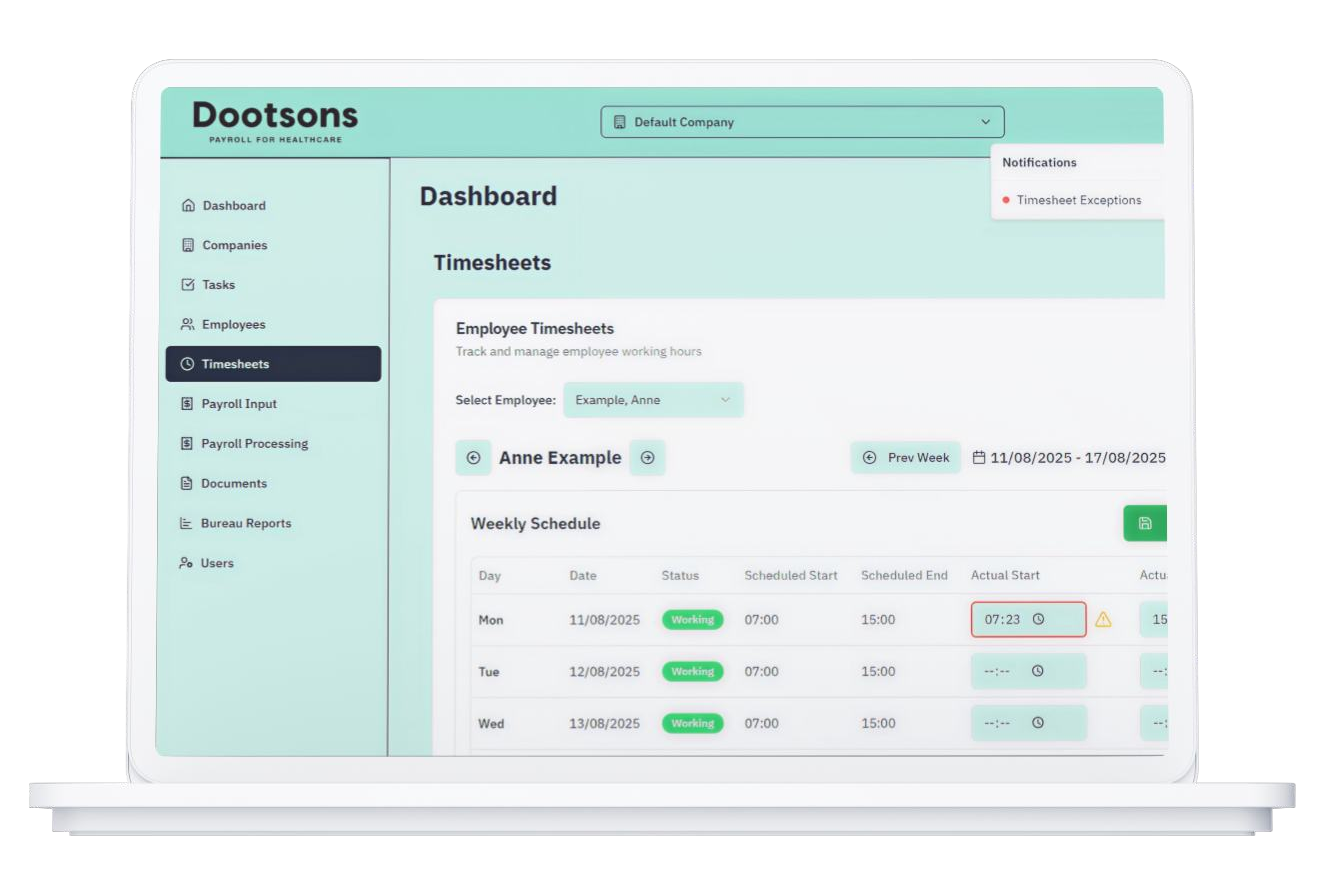Open the Timesheet Exceptions notification

[x=1078, y=200]
